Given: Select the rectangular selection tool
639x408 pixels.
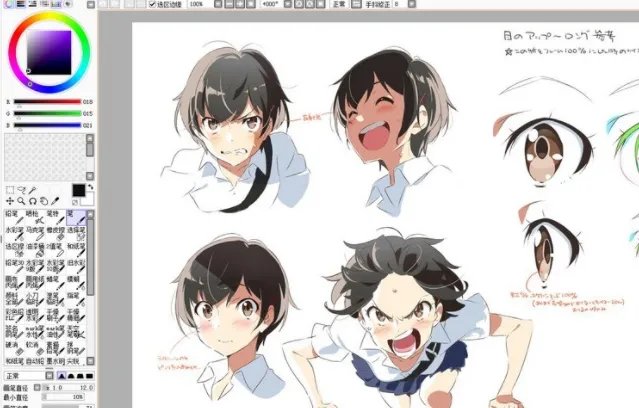Looking at the screenshot, I should point(8,189).
